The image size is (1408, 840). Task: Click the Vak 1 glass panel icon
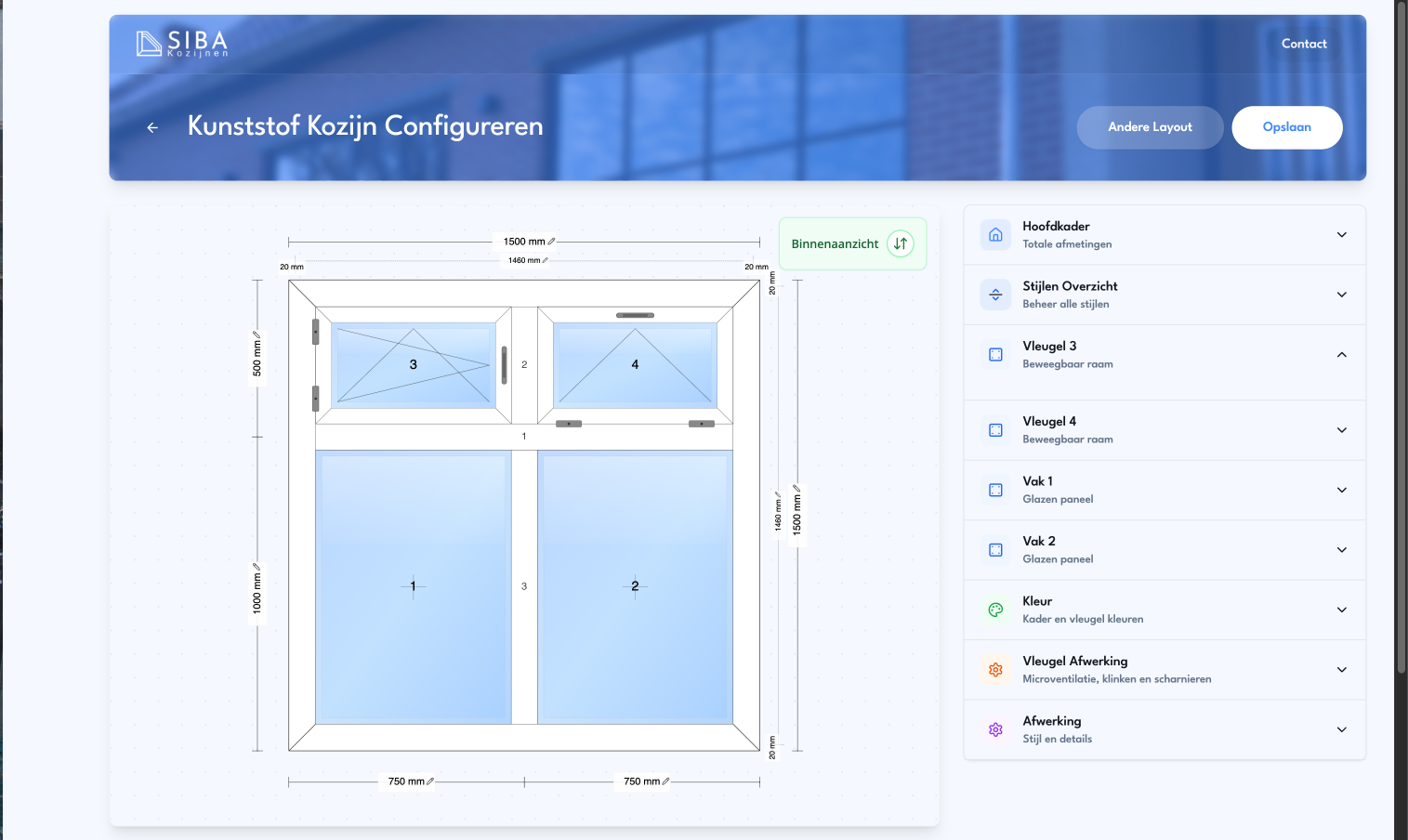coord(995,490)
